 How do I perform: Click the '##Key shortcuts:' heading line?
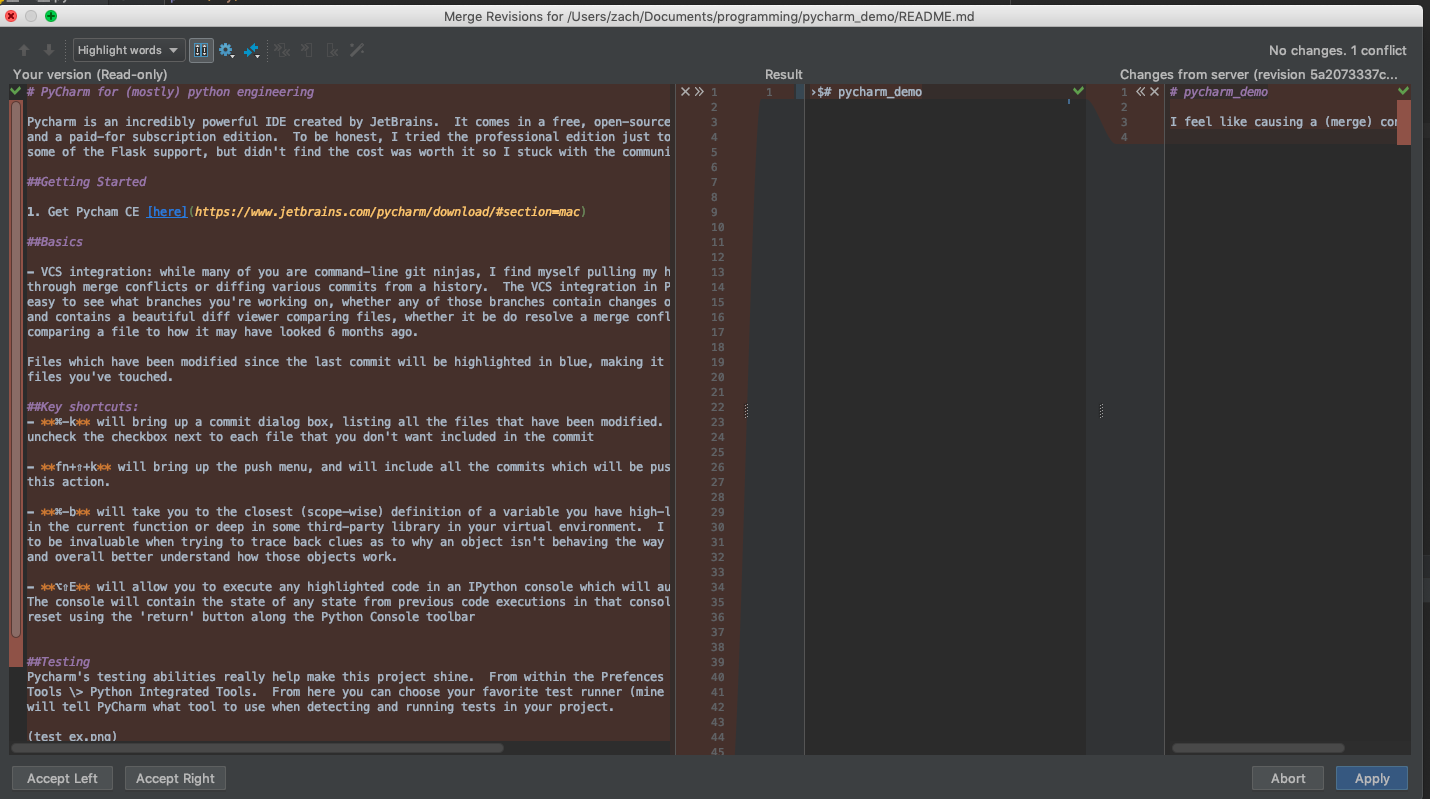pos(83,407)
